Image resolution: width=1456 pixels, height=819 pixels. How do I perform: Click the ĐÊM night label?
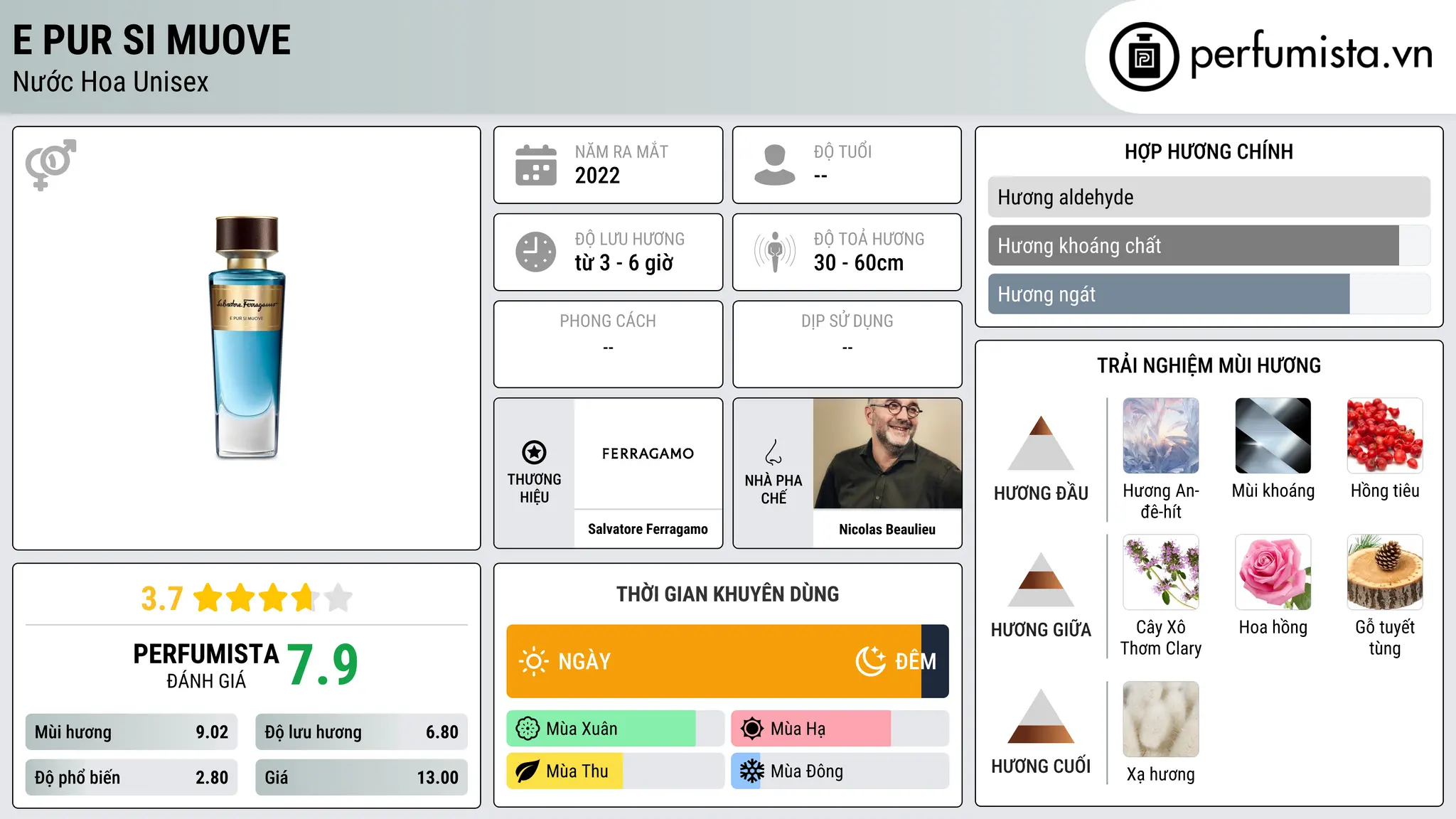pyautogui.click(x=916, y=661)
